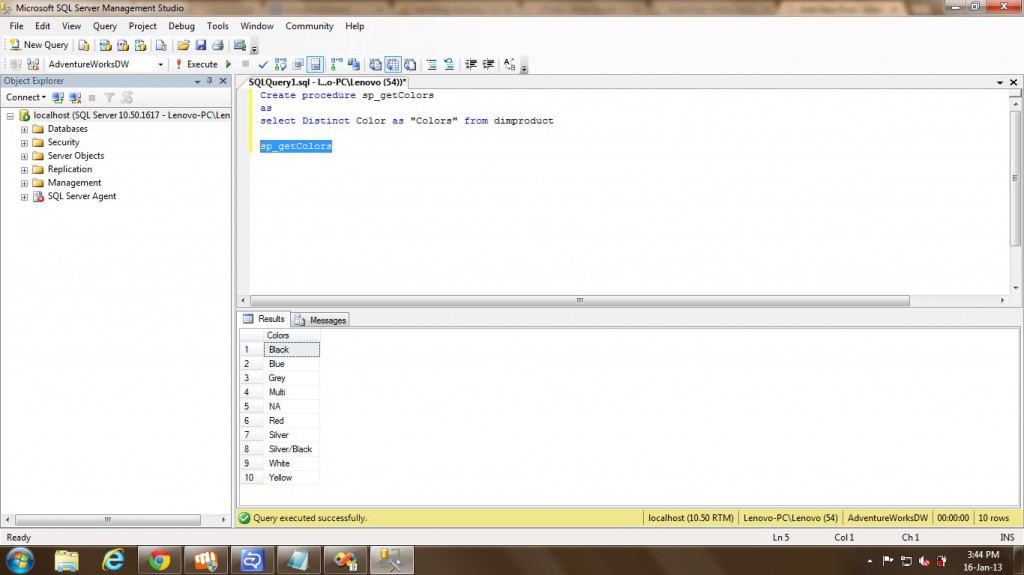Pin the Object Explorer panel

tap(209, 81)
